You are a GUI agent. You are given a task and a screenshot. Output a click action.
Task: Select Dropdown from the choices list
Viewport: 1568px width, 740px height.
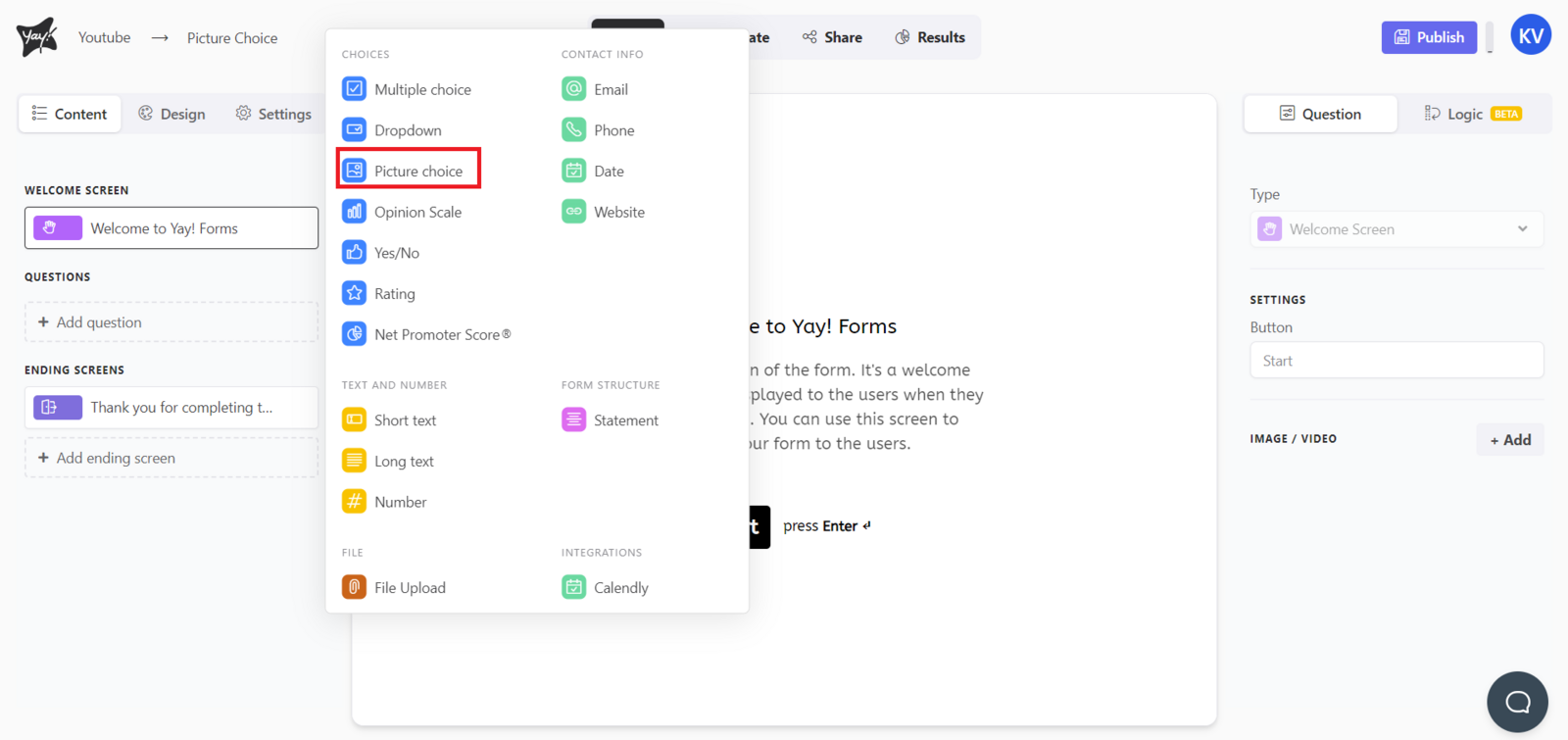pos(407,130)
